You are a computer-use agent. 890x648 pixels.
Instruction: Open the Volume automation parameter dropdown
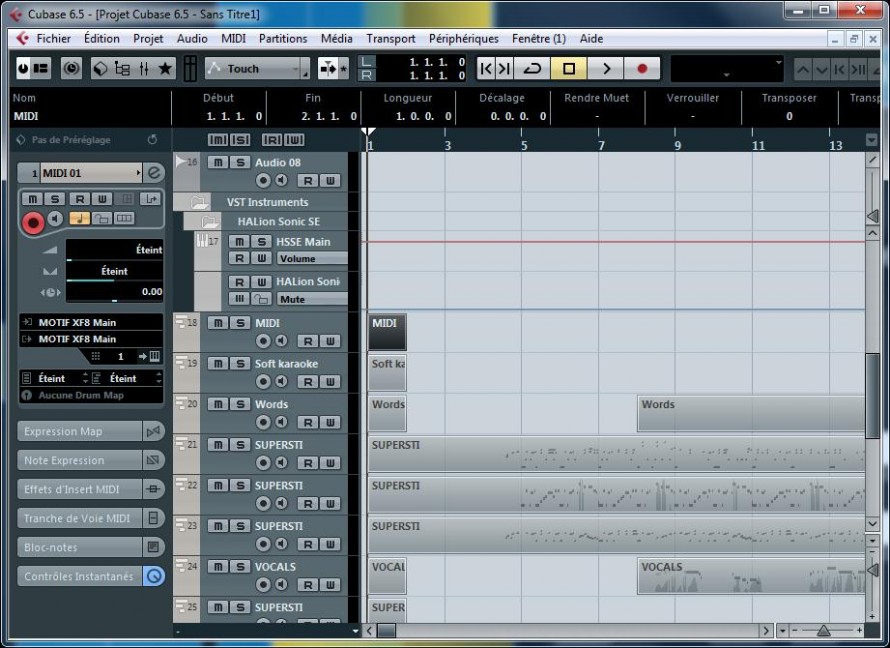tap(312, 259)
